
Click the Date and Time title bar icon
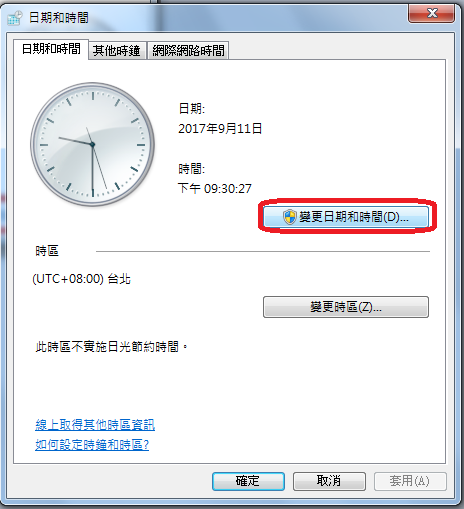point(15,18)
